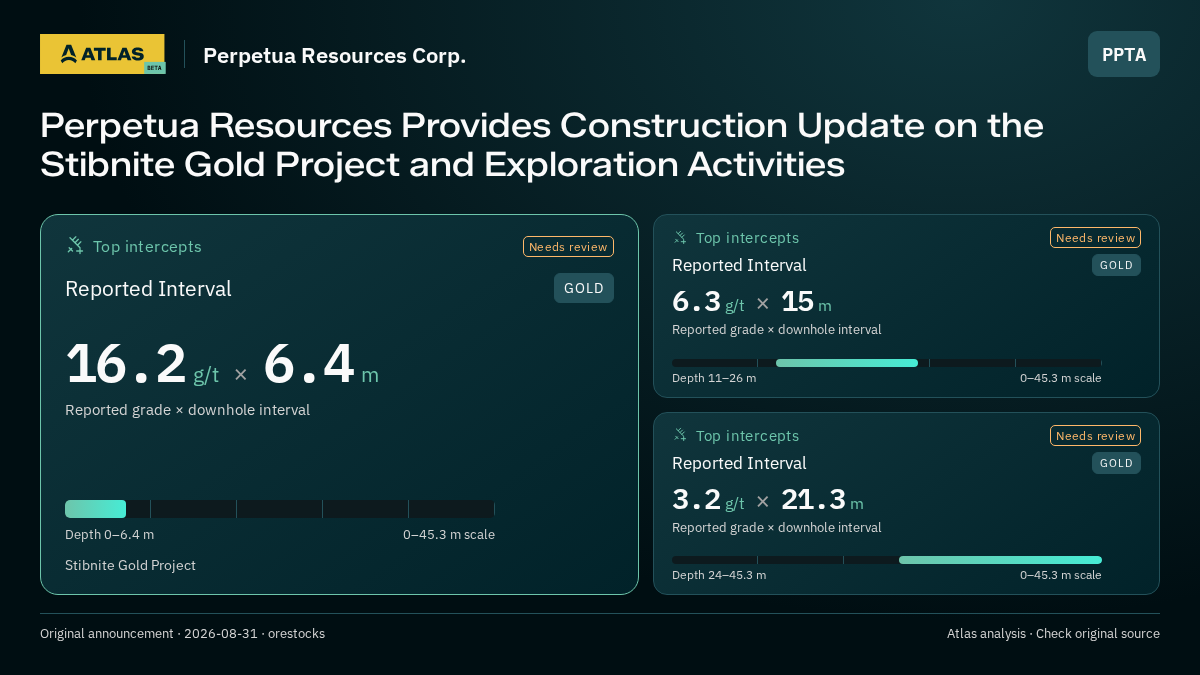Click the Depth 11–26 m label
Viewport: 1200px width, 675px height.
coord(714,378)
